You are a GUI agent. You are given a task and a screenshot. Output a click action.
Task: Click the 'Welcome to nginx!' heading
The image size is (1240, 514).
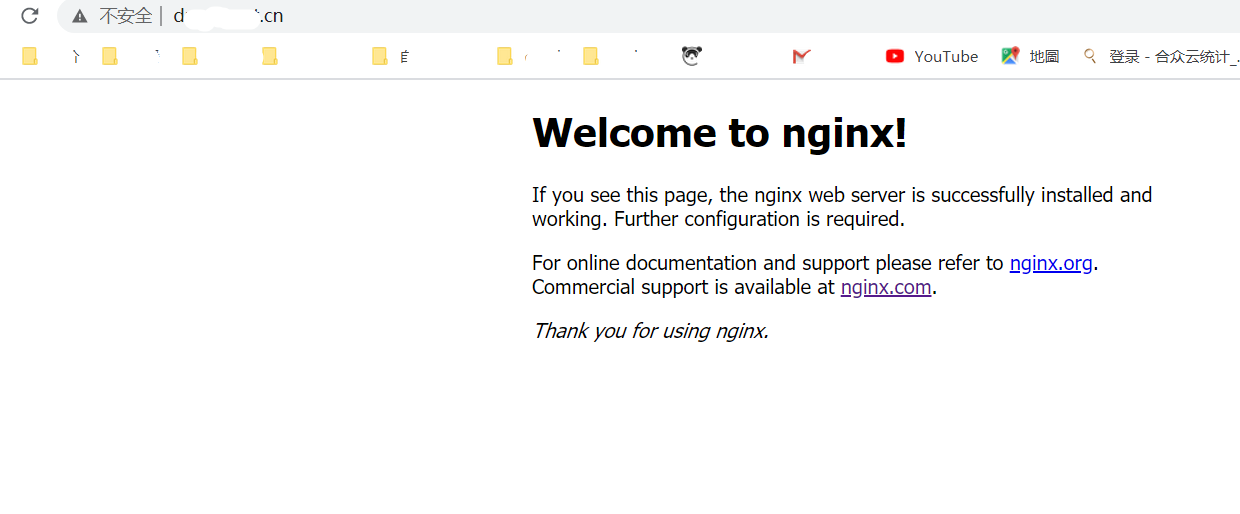[719, 133]
